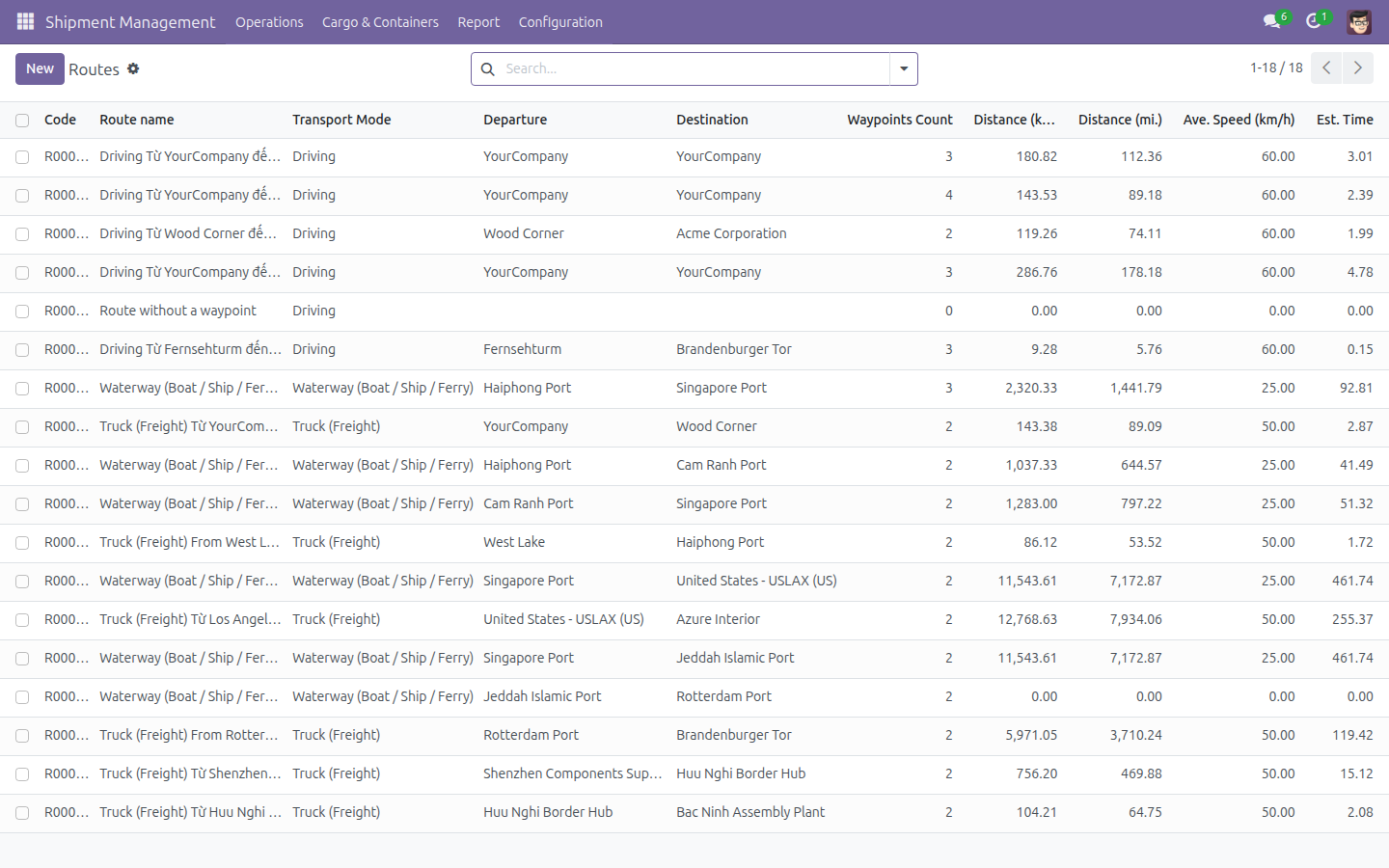Go to next page arrow
1389x868 pixels.
tap(1357, 68)
